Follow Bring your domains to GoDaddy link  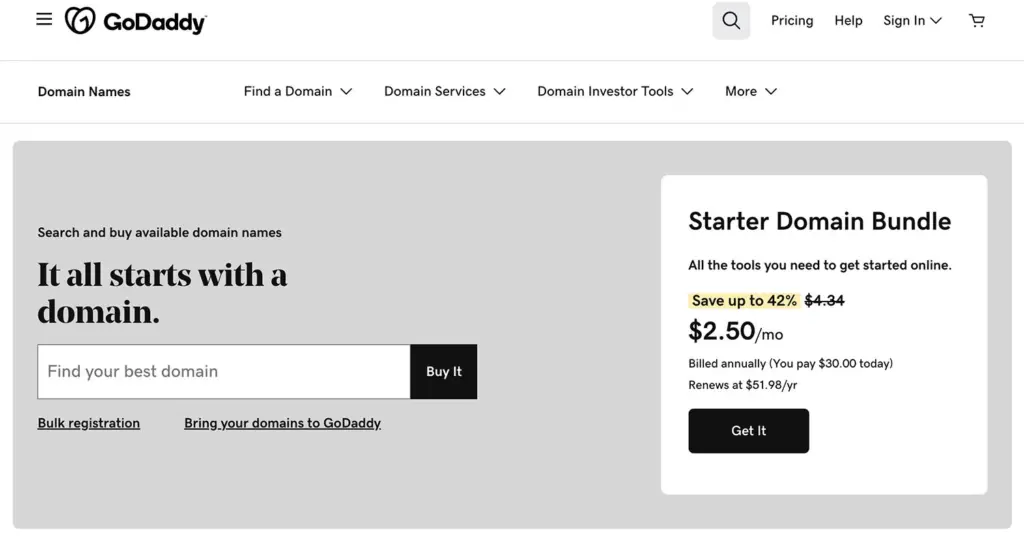282,423
